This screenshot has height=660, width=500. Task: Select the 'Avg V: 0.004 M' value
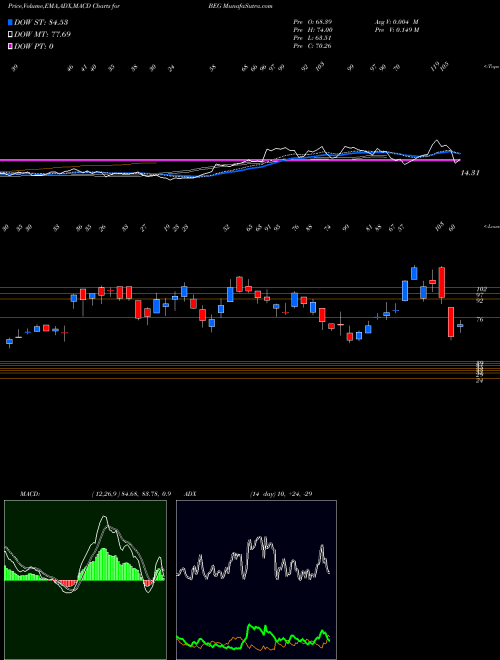[x=396, y=22]
